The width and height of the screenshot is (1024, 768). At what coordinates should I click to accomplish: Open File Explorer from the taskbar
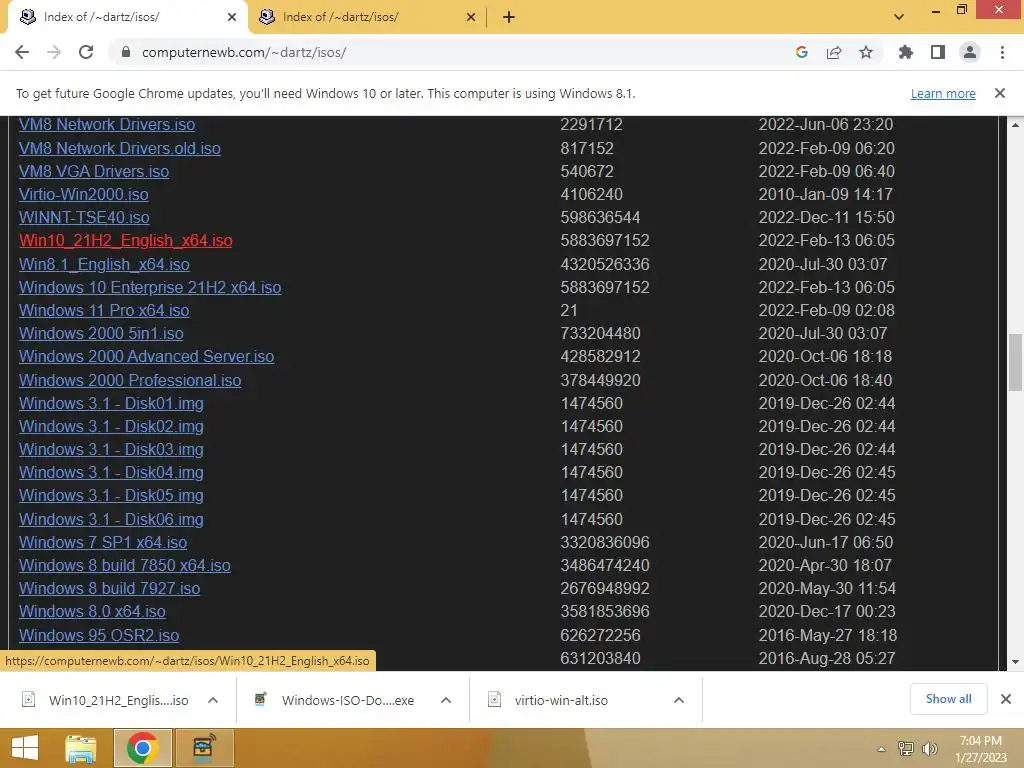[81, 748]
